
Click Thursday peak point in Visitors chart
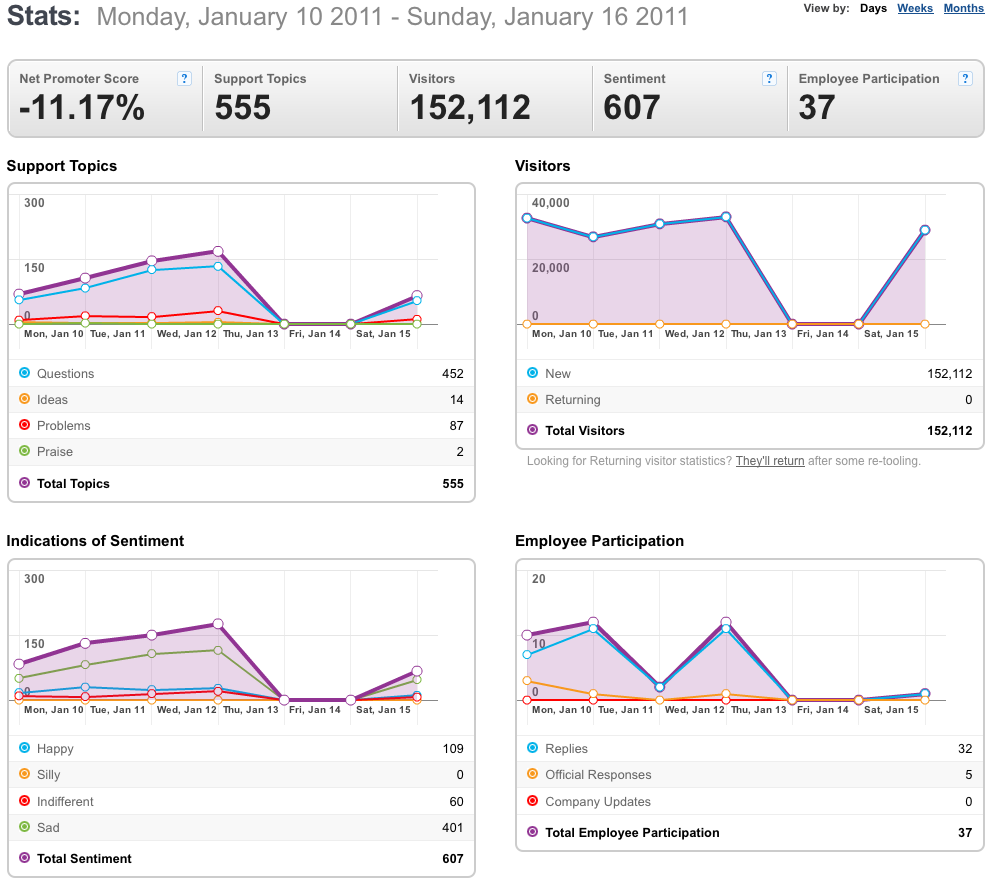(x=726, y=217)
